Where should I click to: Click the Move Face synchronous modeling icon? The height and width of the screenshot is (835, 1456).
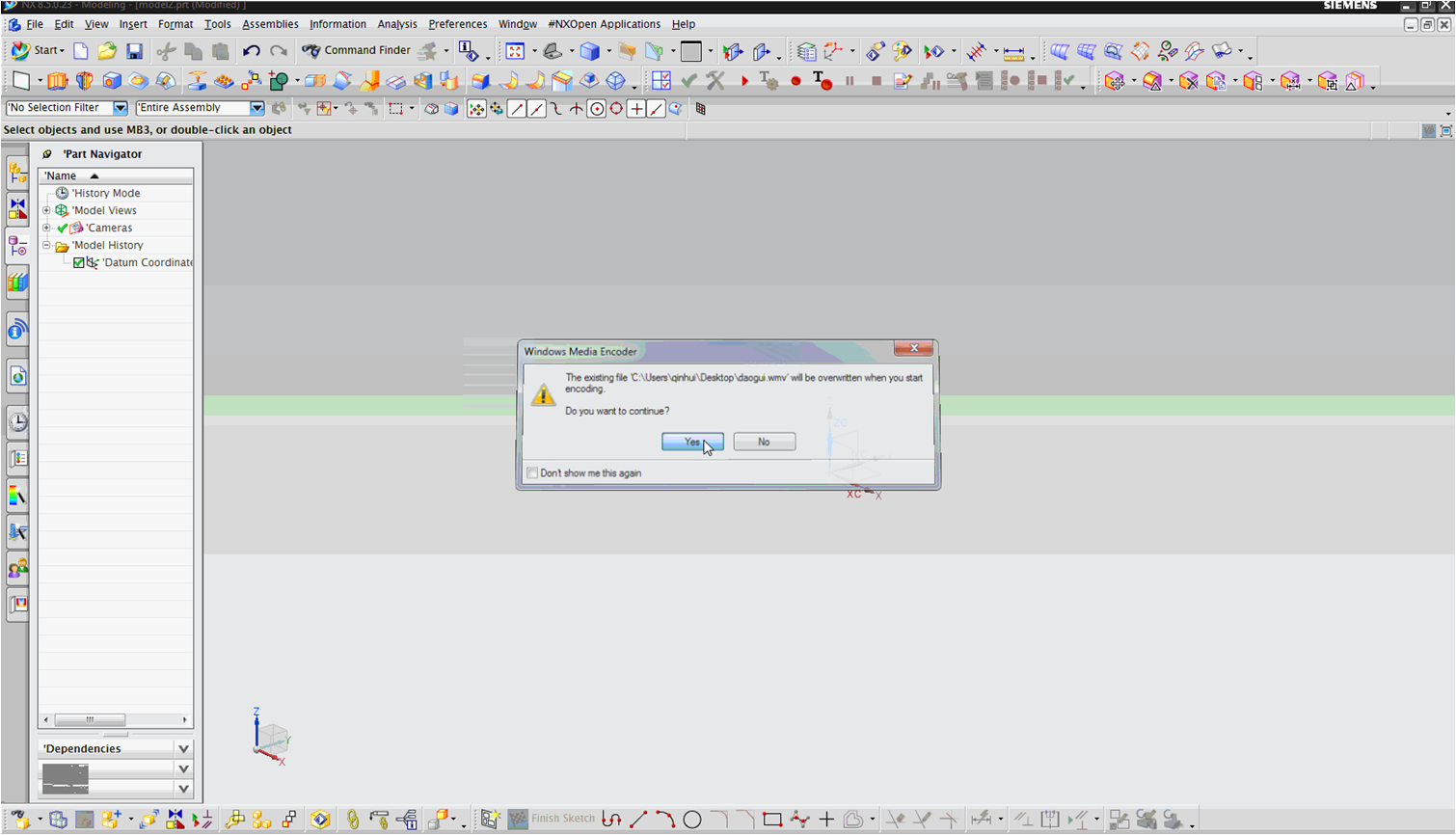[1116, 82]
